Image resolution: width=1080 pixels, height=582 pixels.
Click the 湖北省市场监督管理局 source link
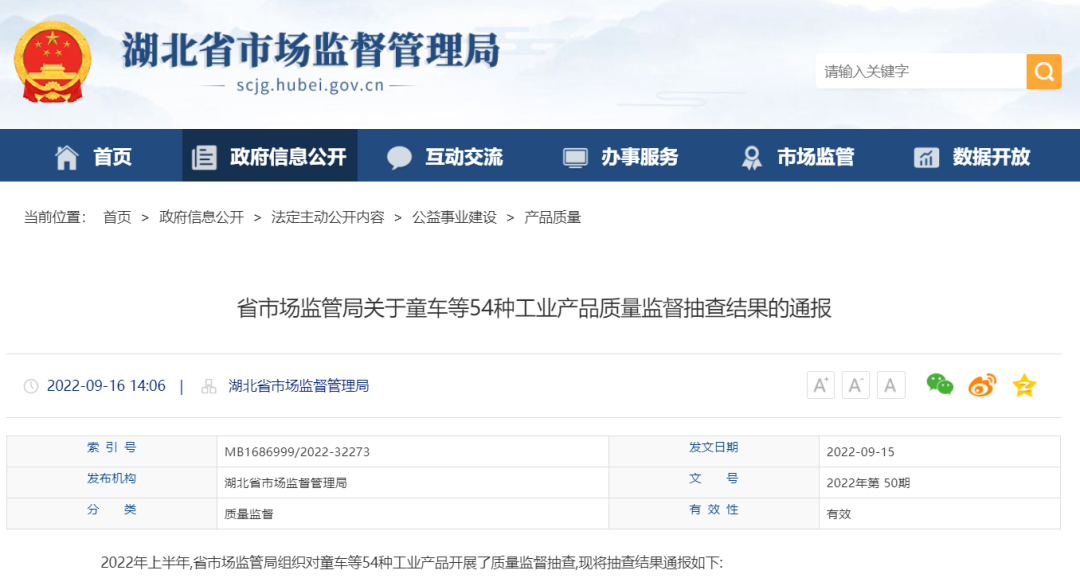(x=298, y=386)
